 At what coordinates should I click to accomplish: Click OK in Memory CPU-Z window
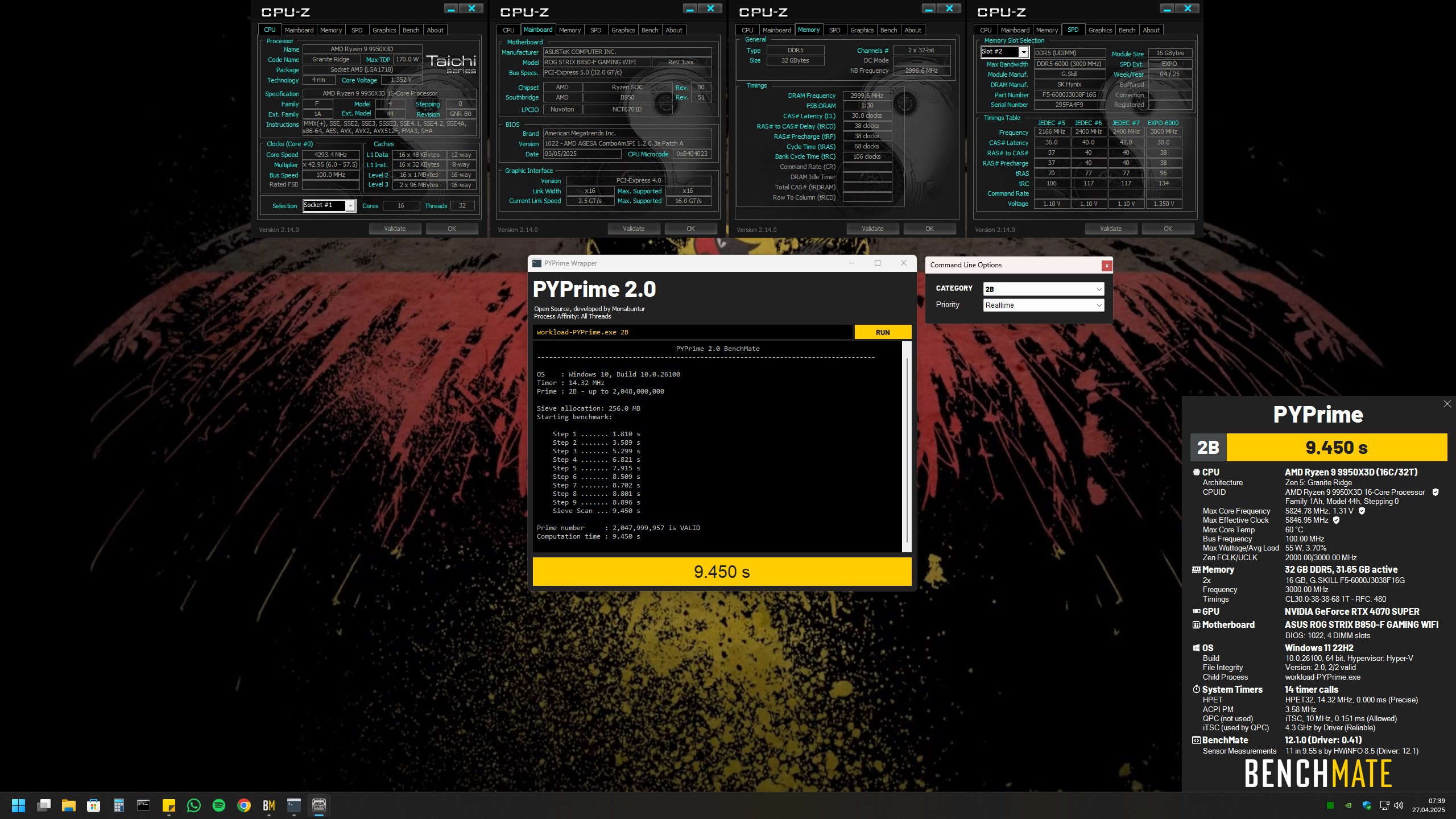[929, 229]
